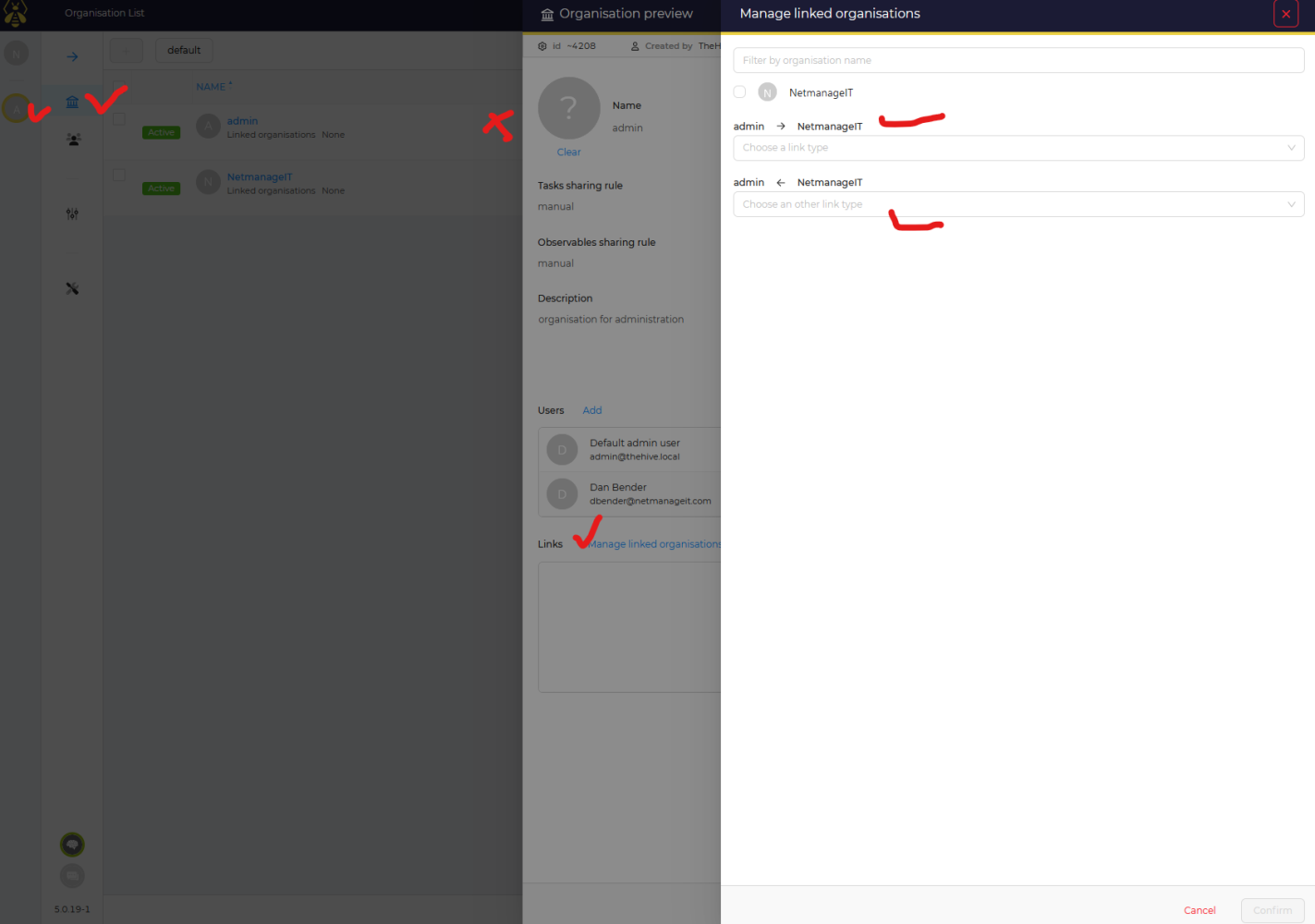The height and width of the screenshot is (924, 1315).
Task: Sort the list by NAME column header
Action: 211,87
